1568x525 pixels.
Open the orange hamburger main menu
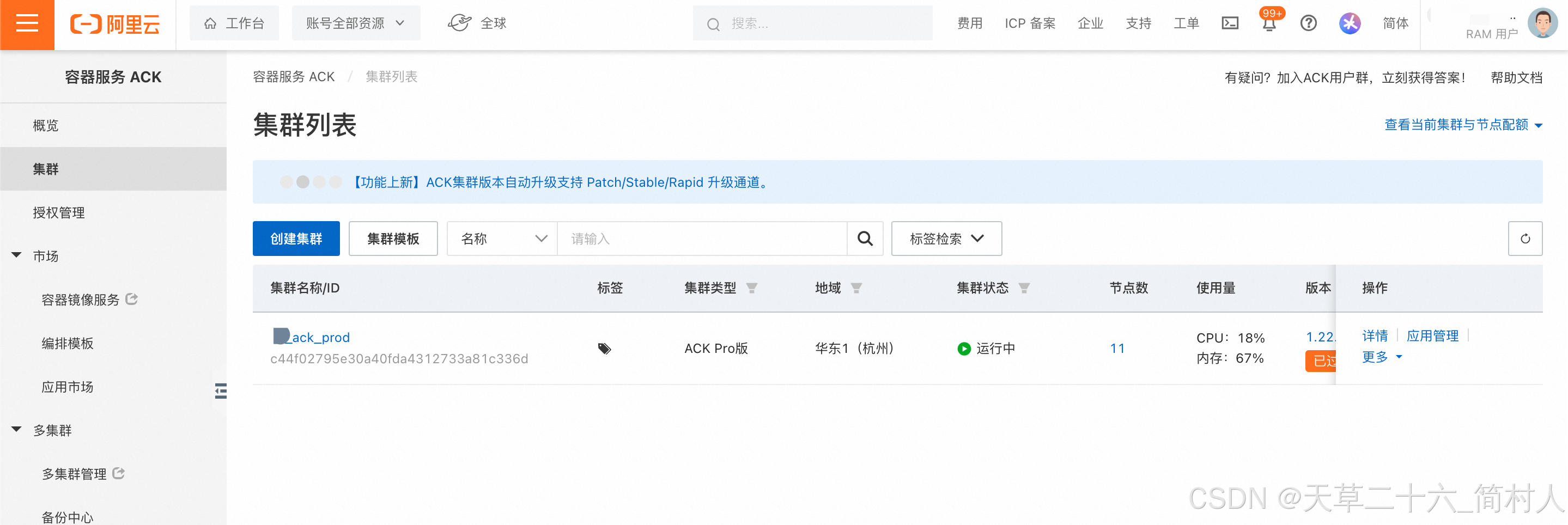[x=27, y=25]
